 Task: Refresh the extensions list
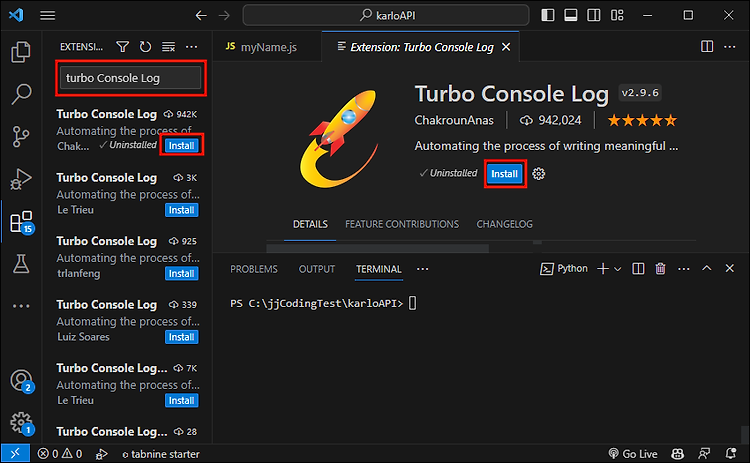pyautogui.click(x=145, y=46)
